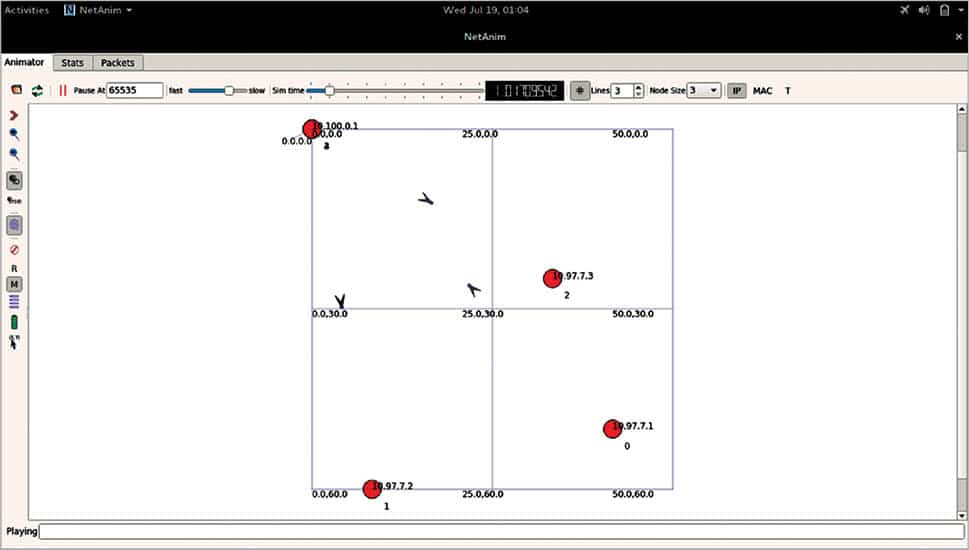Click the airplane mode icon

pos(905,10)
